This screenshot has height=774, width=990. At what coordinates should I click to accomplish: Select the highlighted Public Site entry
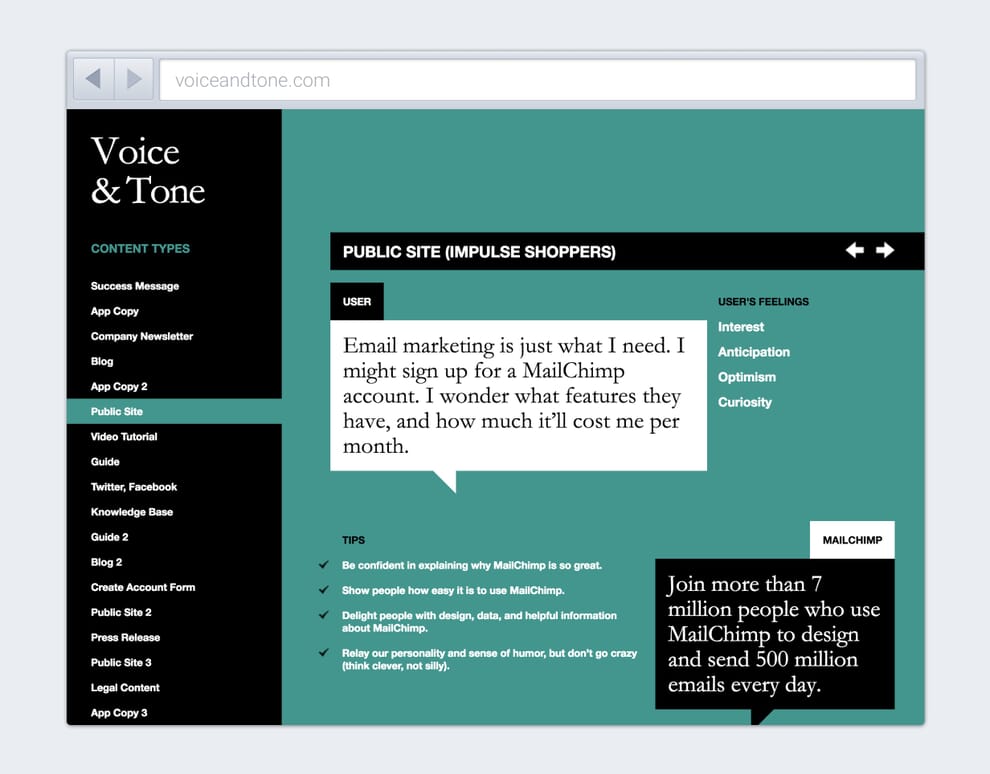point(174,411)
